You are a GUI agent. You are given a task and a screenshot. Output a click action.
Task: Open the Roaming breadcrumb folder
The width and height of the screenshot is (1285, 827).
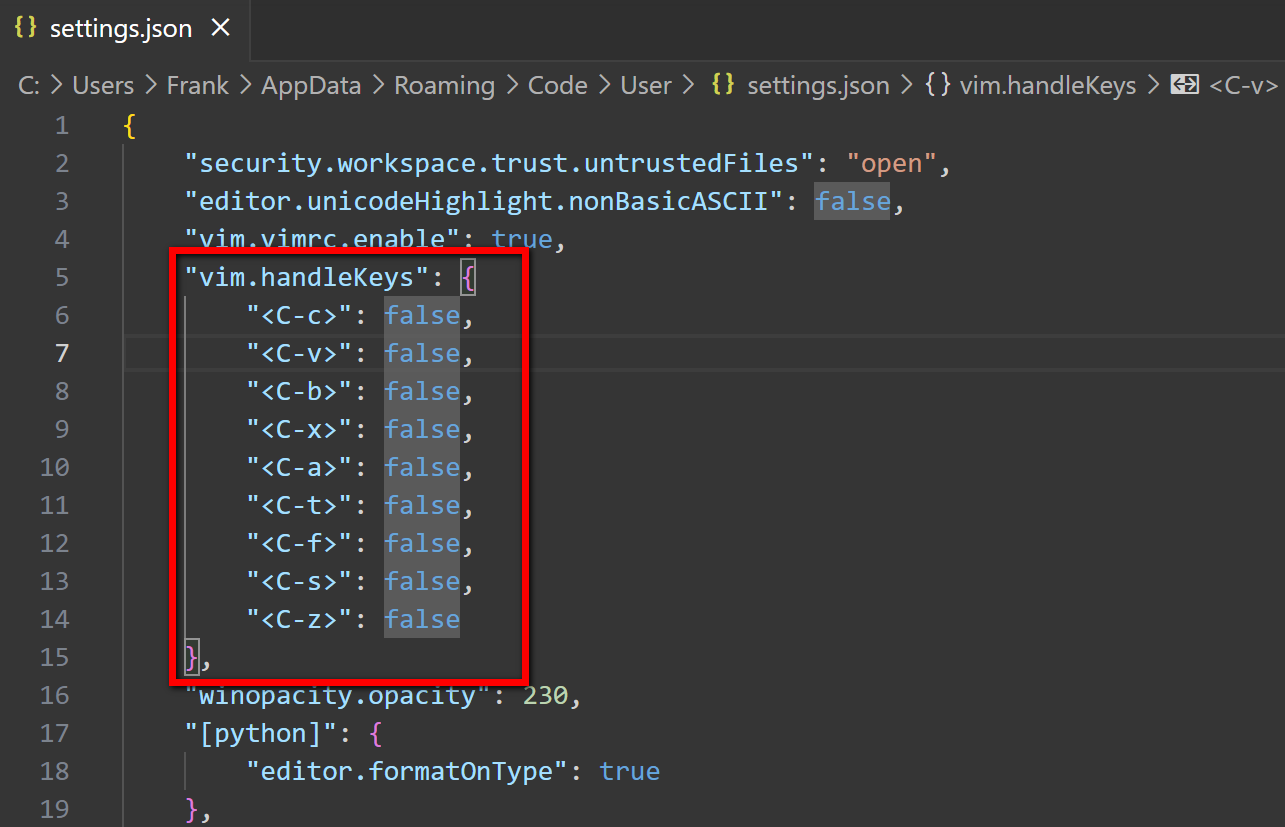point(444,86)
